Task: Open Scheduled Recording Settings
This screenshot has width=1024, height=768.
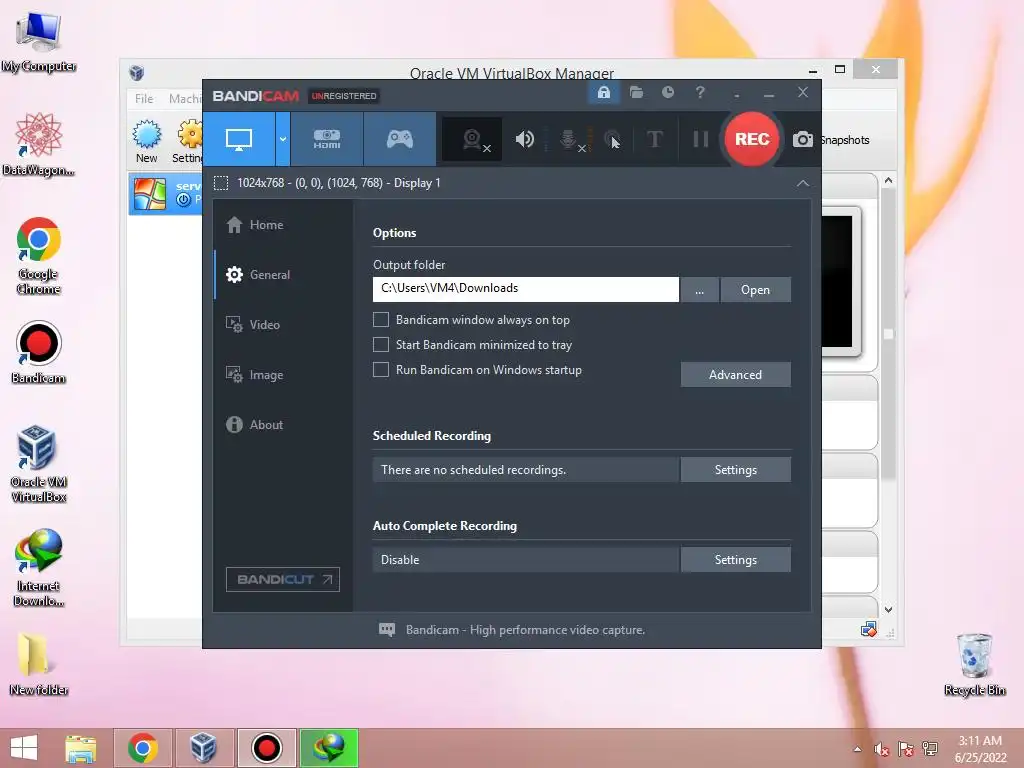Action: [x=736, y=470]
